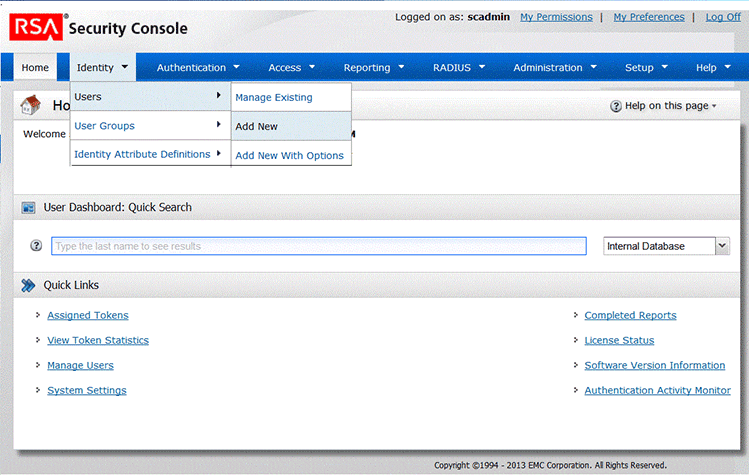749x475 pixels.
Task: Click the Reporting dropdown arrow
Action: (401, 67)
